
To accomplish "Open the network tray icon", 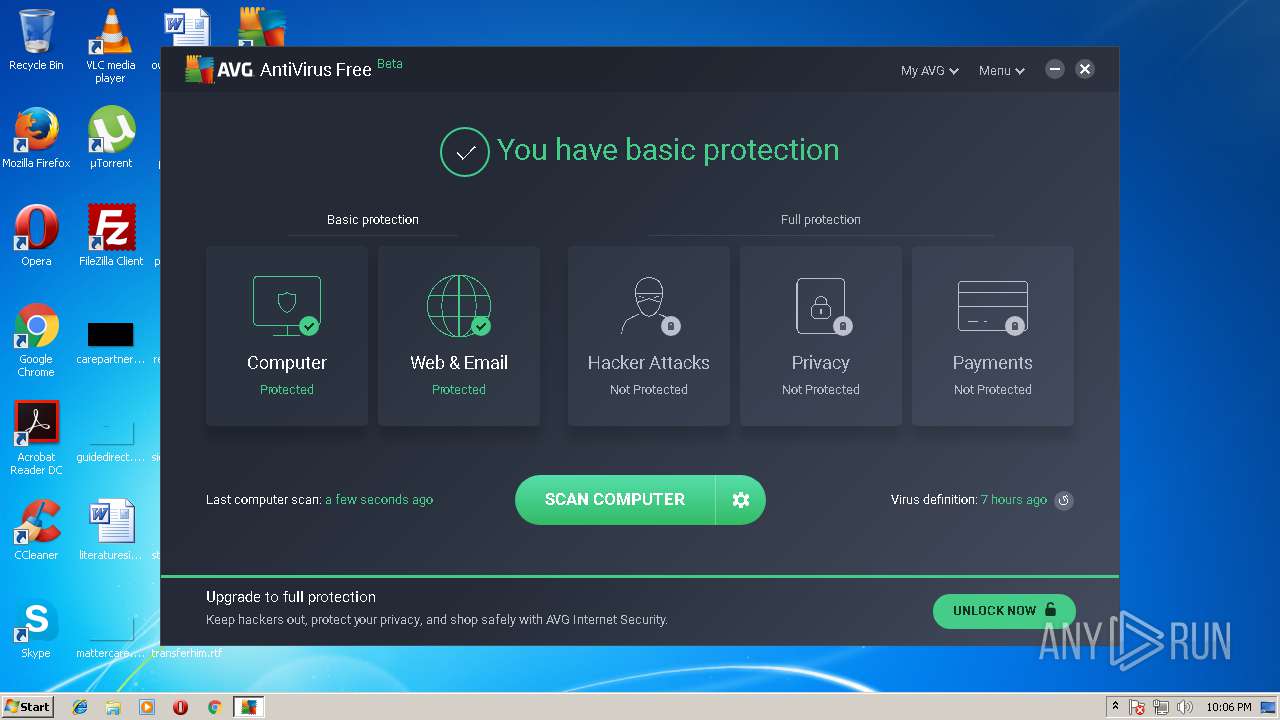I will [x=1161, y=707].
